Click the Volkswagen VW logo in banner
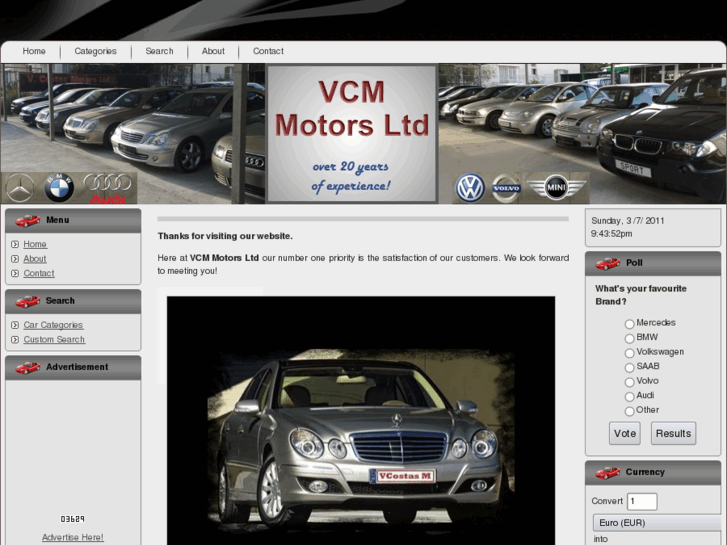Viewport: 727px width, 545px height. (470, 188)
